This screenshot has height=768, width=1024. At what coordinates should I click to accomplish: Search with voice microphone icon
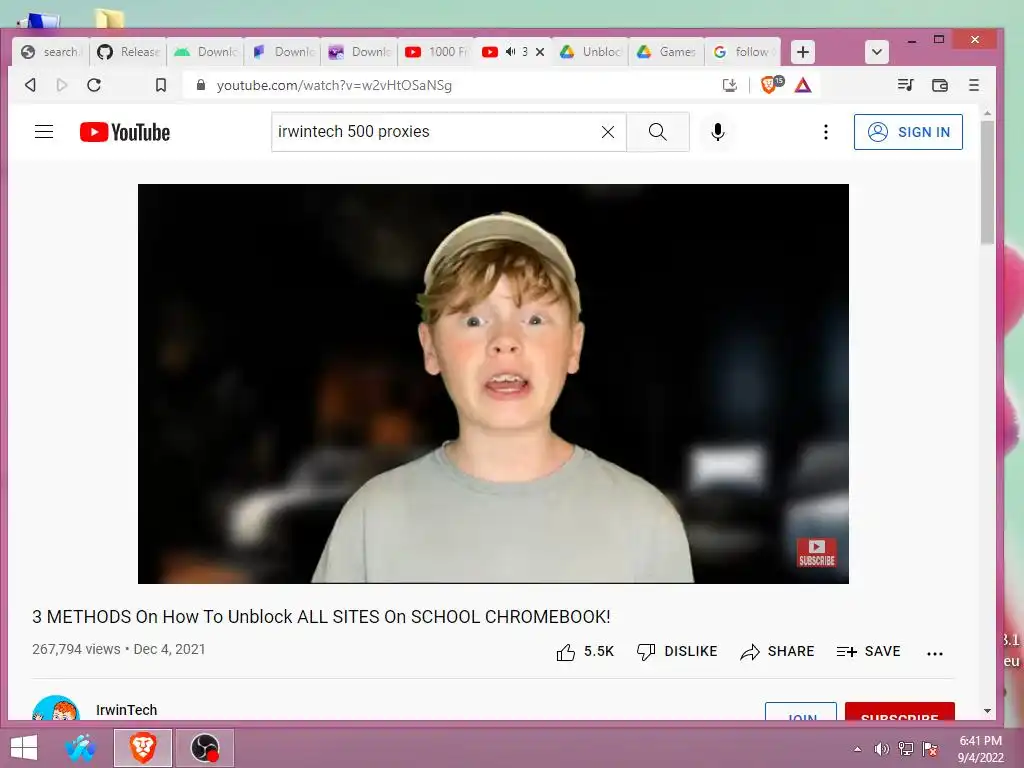[718, 132]
